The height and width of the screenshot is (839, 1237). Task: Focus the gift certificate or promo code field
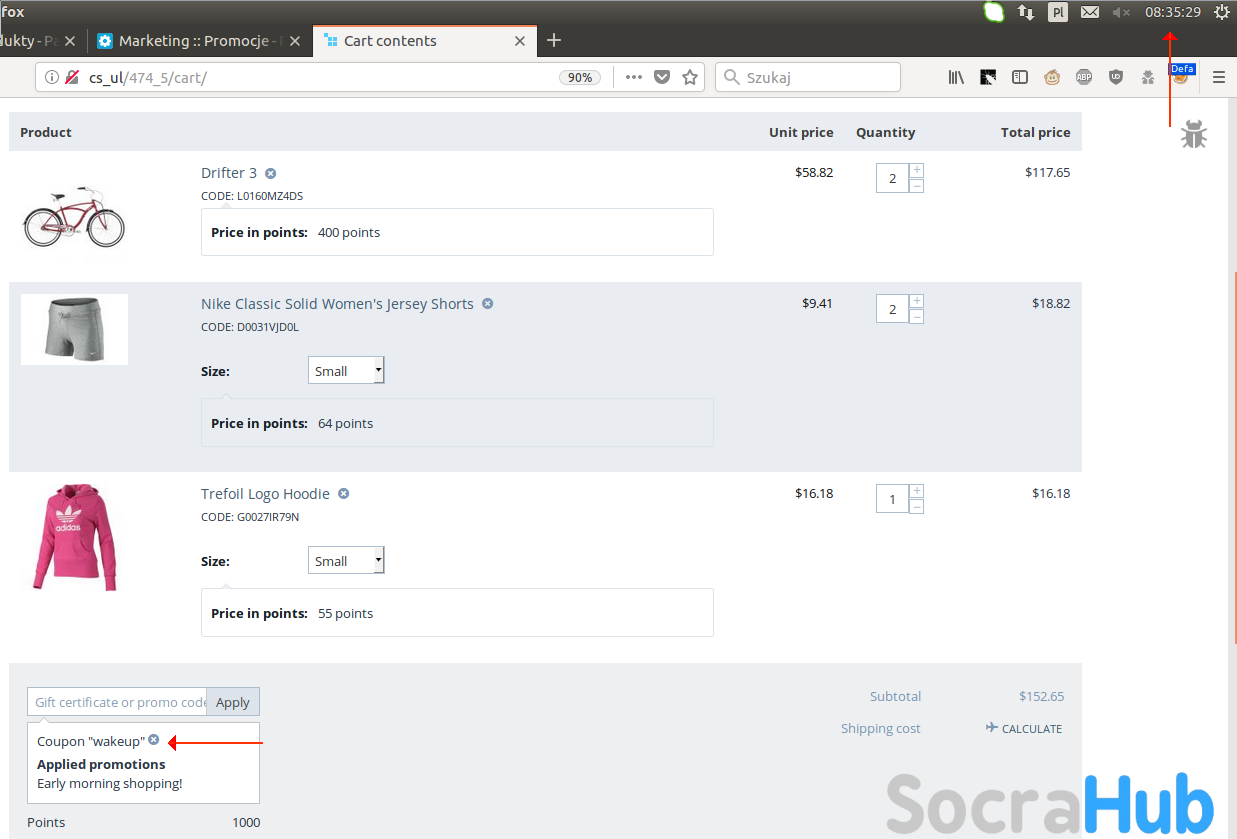tap(117, 702)
